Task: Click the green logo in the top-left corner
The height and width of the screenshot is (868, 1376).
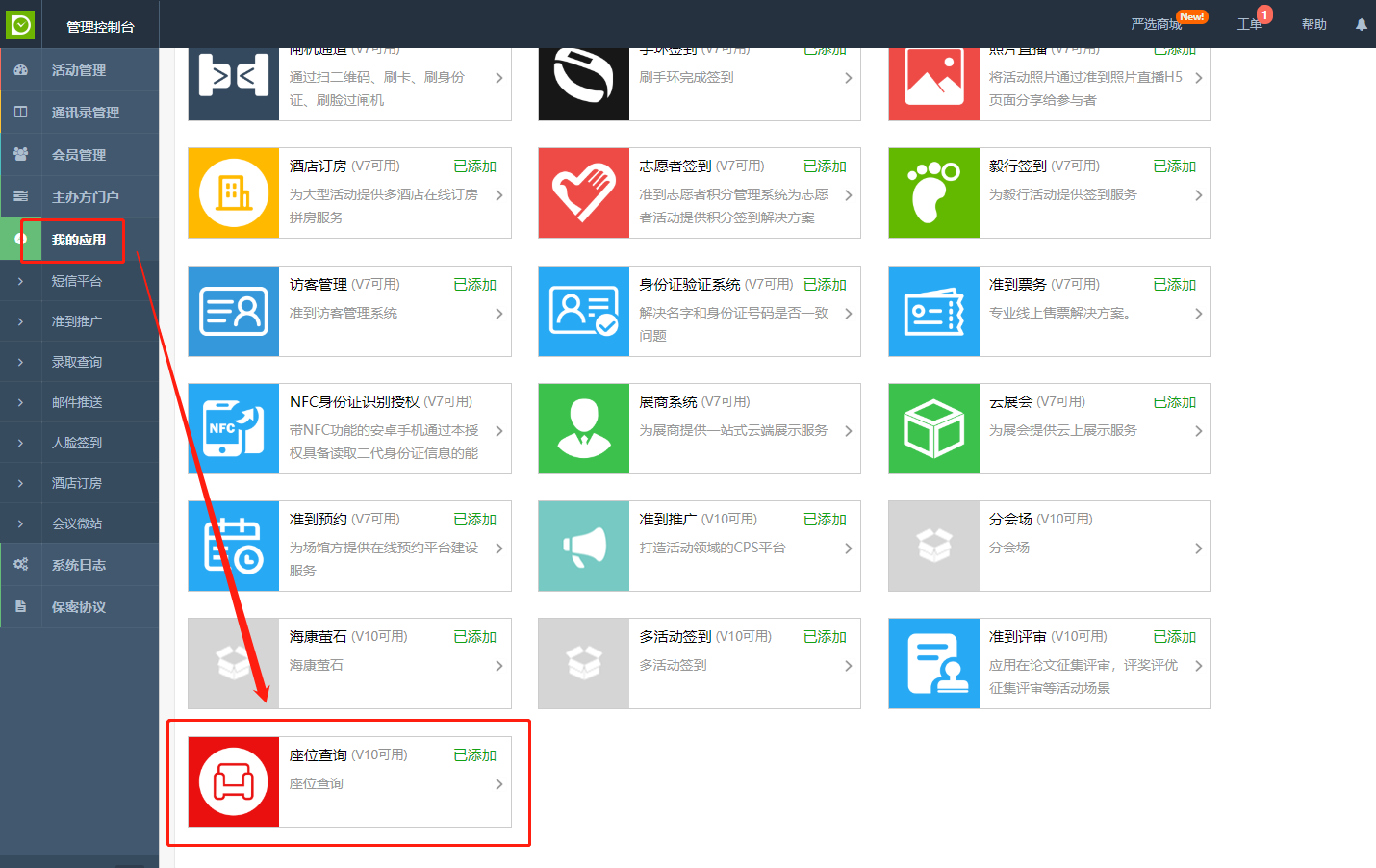Action: pos(20,25)
